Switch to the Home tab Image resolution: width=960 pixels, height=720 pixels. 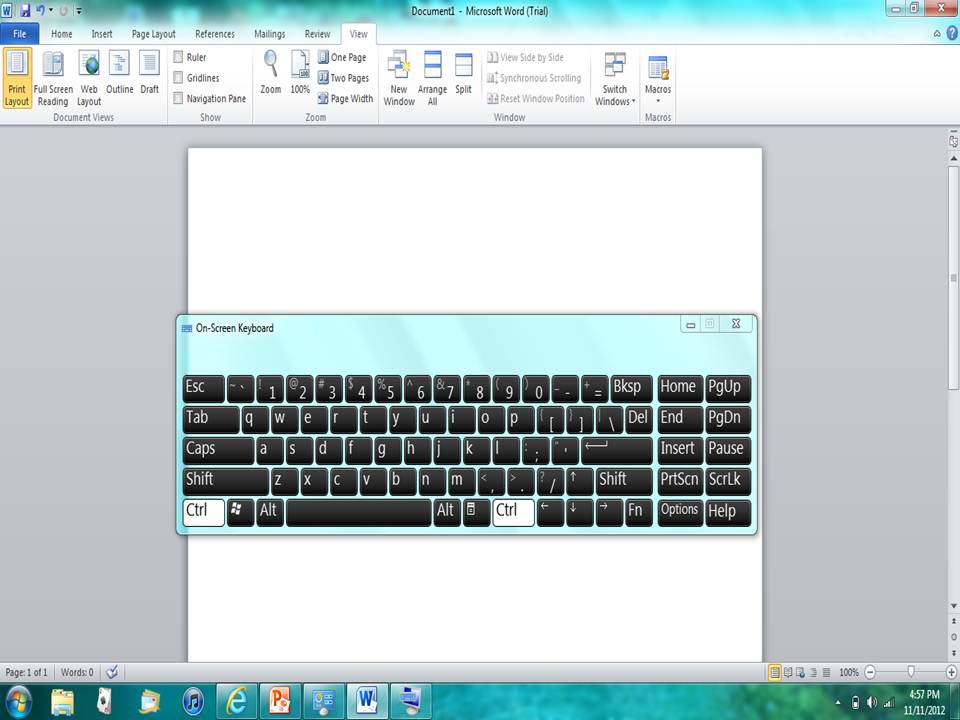point(61,34)
